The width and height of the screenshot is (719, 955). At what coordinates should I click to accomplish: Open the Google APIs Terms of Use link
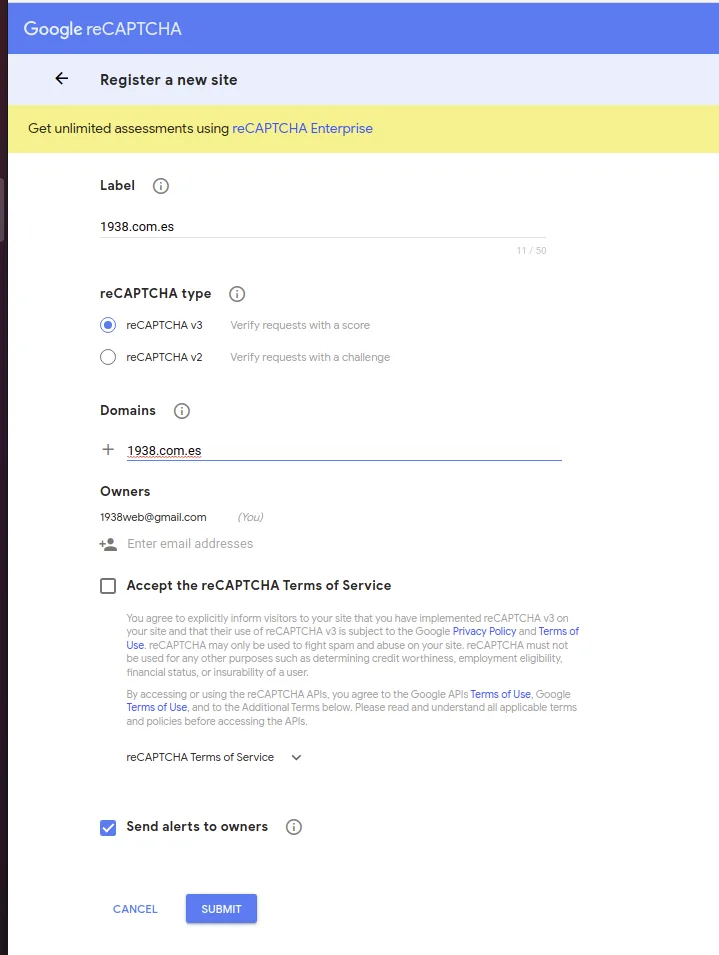[x=500, y=694]
